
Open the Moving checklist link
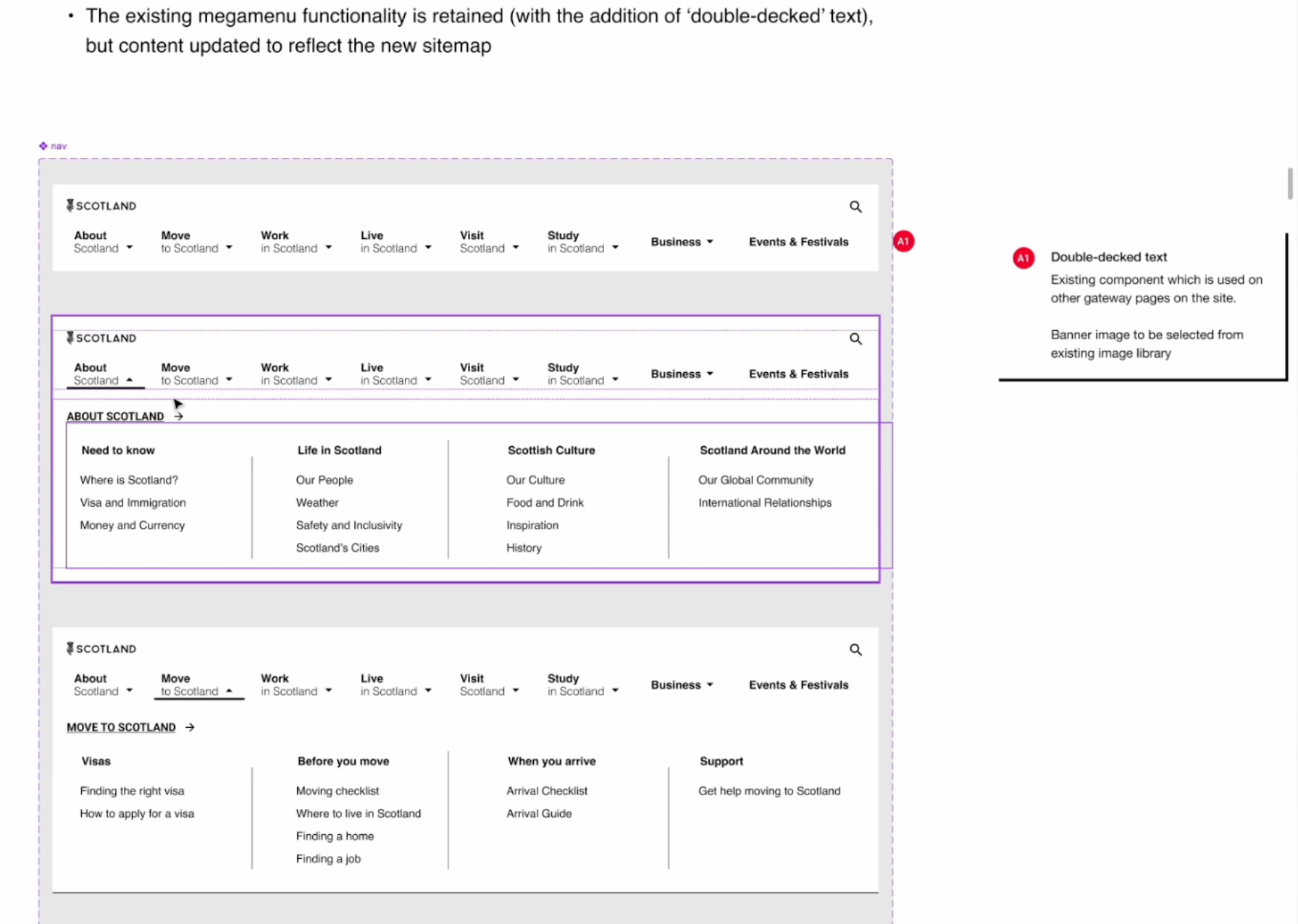click(338, 791)
